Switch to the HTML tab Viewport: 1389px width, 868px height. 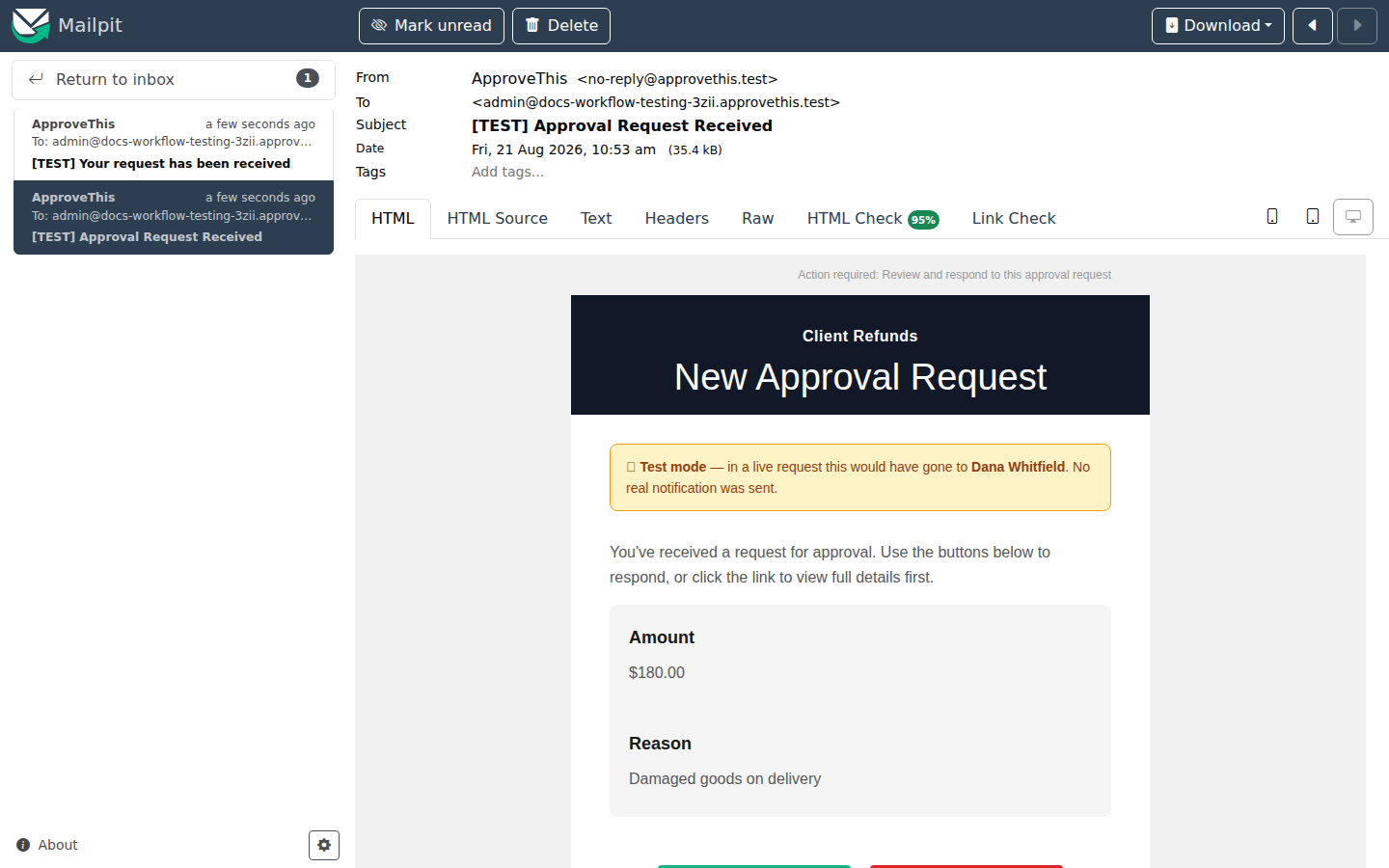393,219
